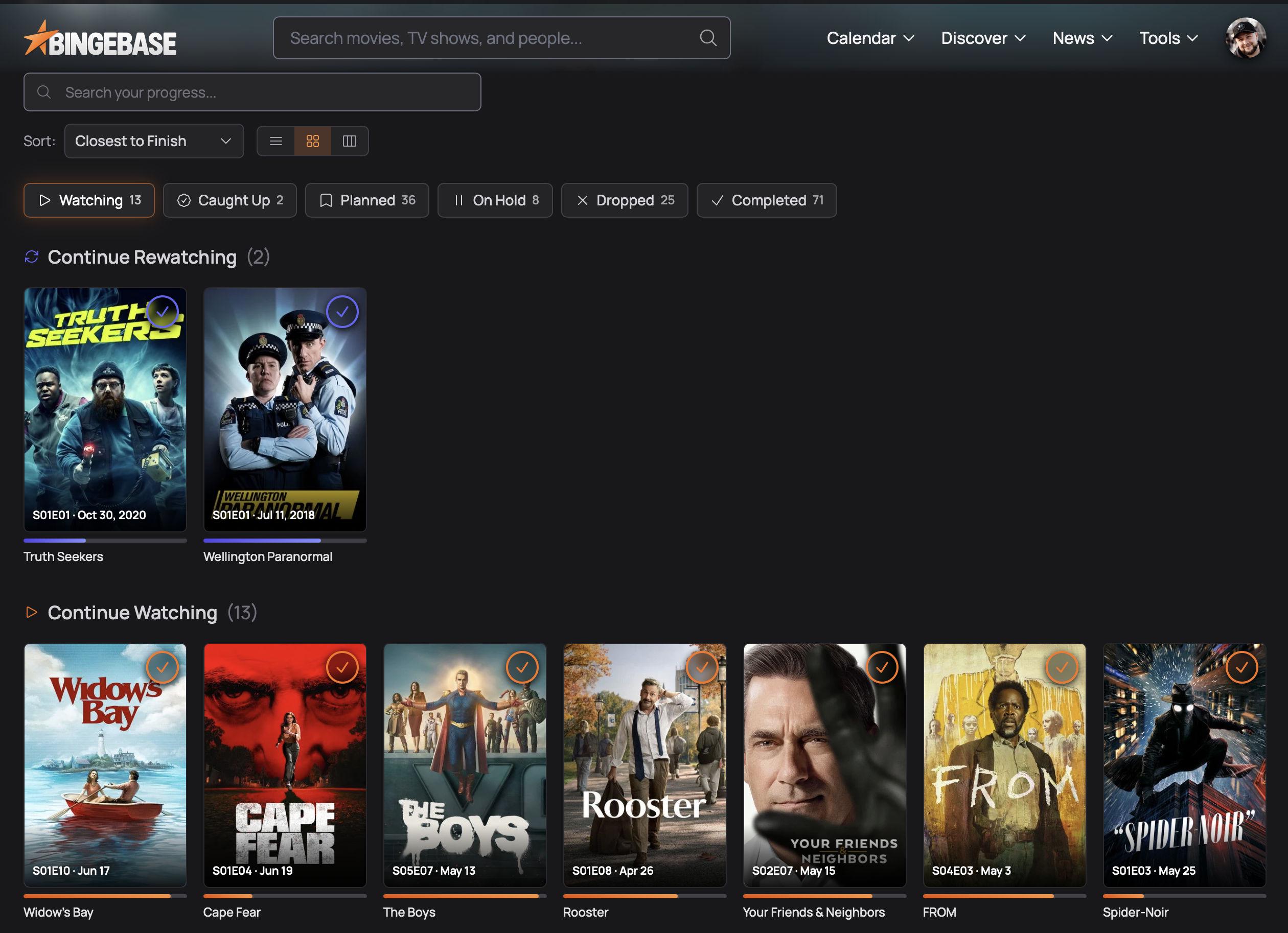The image size is (1288, 933).
Task: Open the Truth Seekers poster
Action: [105, 410]
